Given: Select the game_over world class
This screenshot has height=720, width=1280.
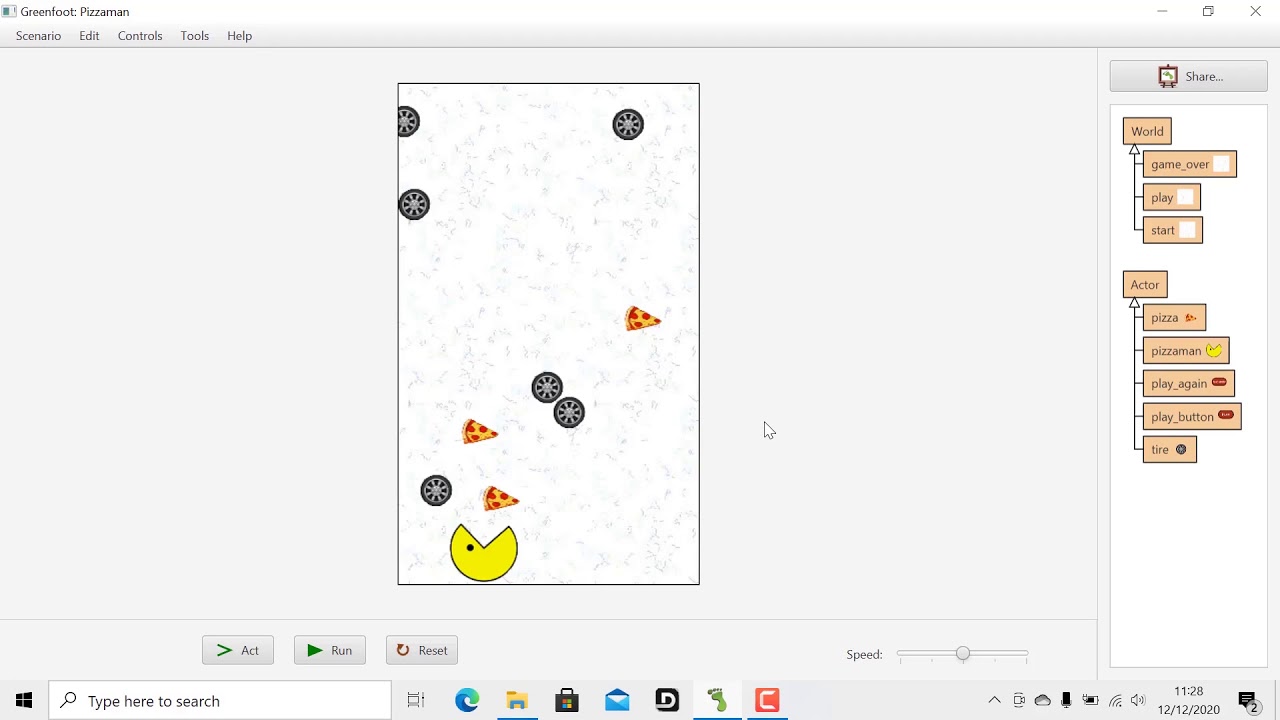Looking at the screenshot, I should (1190, 164).
